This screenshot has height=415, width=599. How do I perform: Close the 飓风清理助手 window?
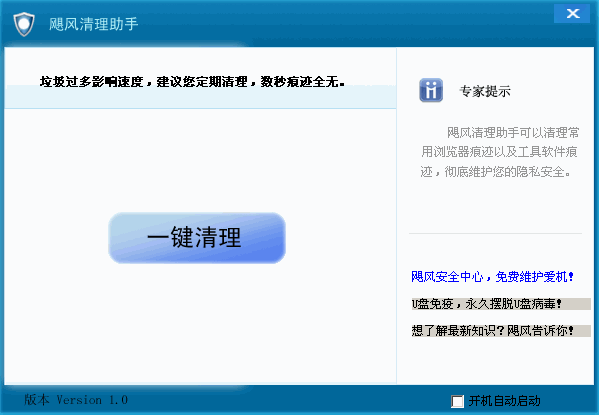572,14
